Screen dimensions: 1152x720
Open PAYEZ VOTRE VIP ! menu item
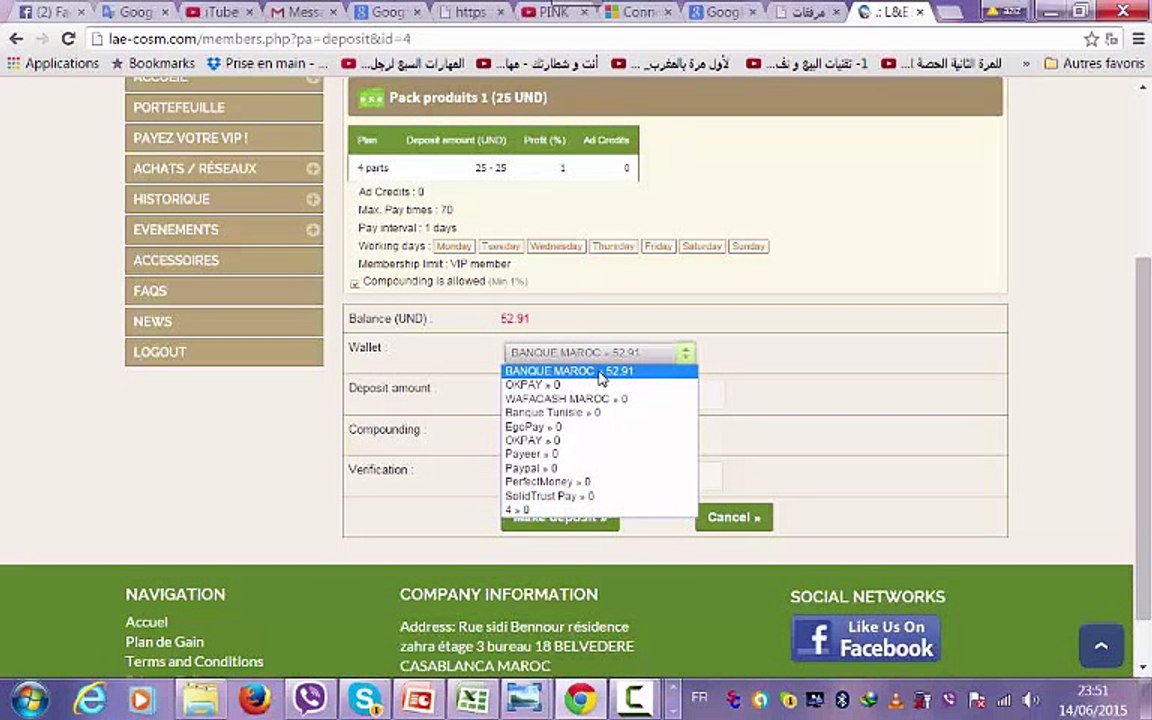click(x=224, y=138)
